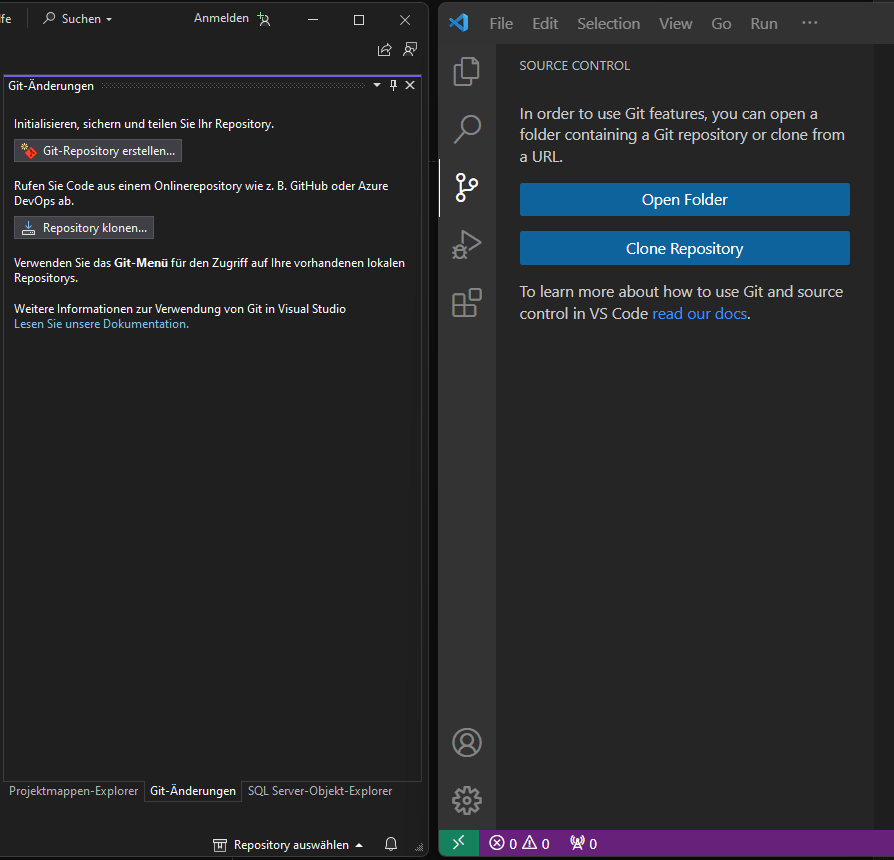Viewport: 894px width, 860px height.
Task: Open VS Code overflow menu ellipsis
Action: pyautogui.click(x=810, y=23)
